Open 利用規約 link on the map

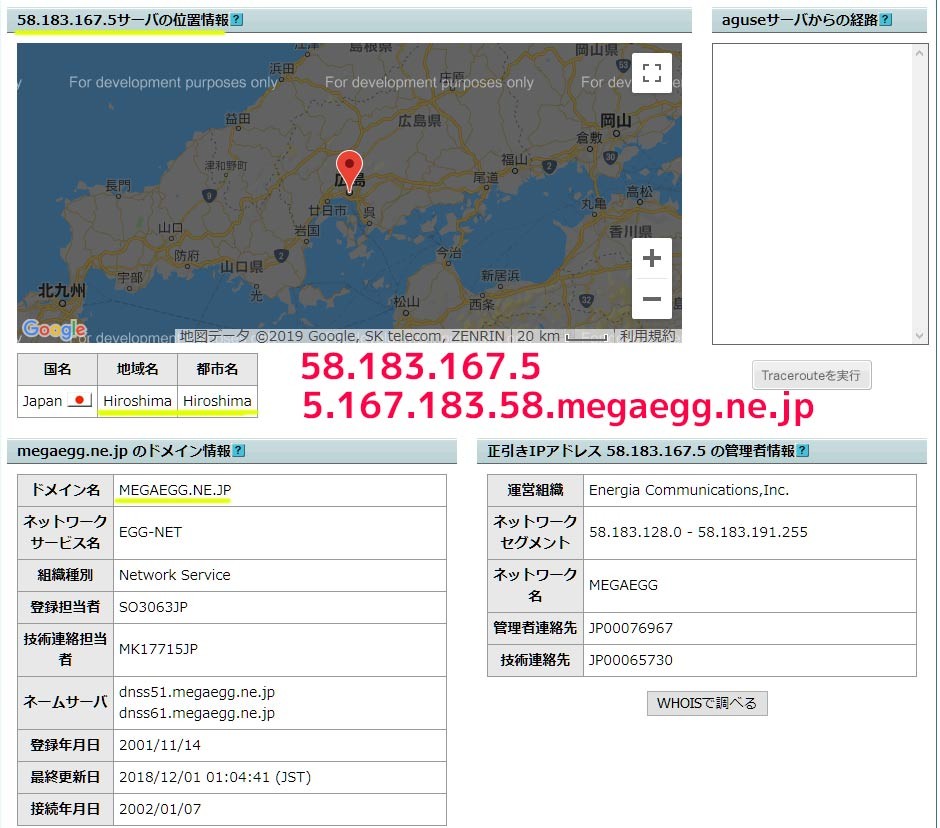tap(647, 336)
